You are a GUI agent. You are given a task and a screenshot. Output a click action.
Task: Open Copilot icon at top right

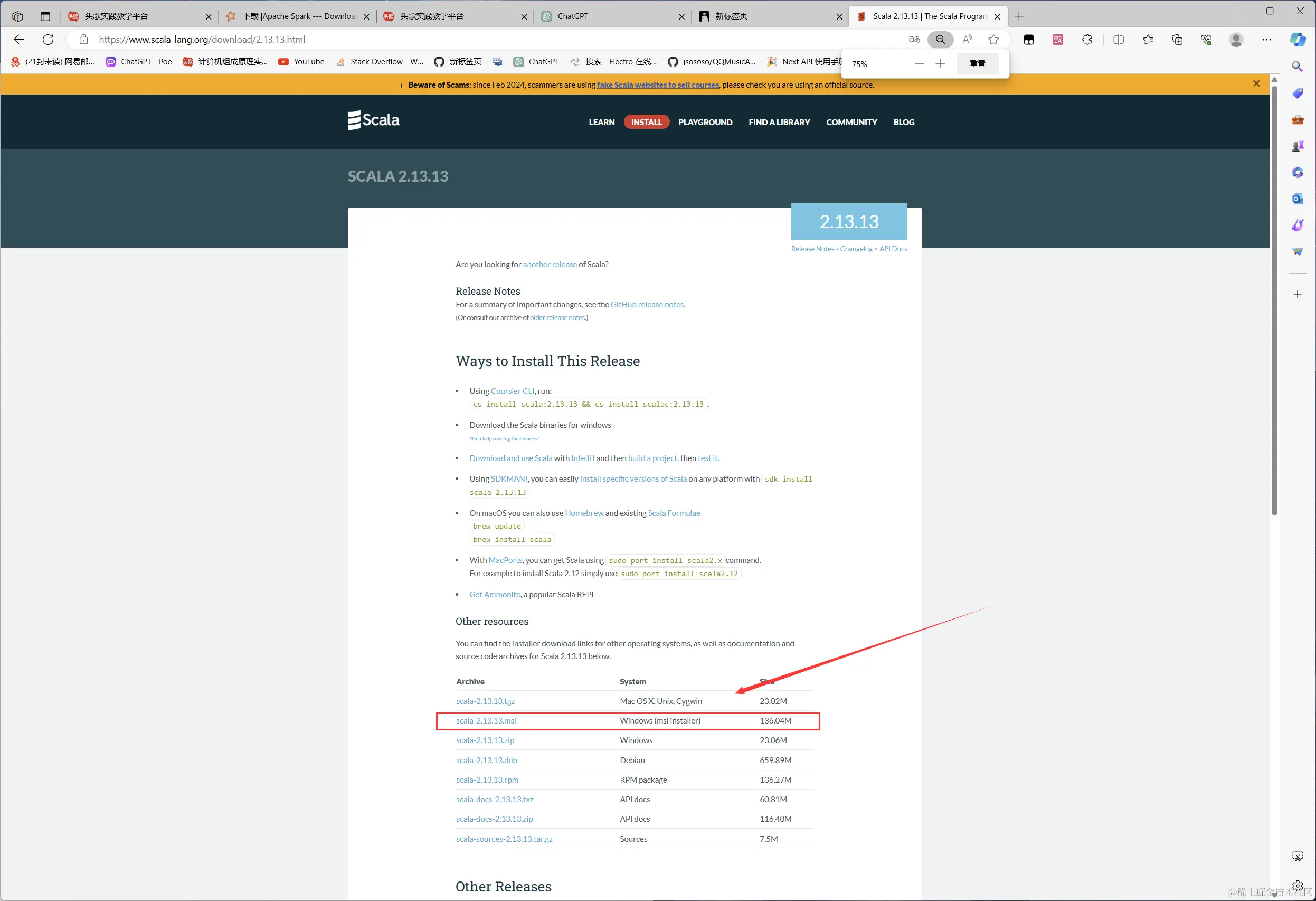[1298, 40]
